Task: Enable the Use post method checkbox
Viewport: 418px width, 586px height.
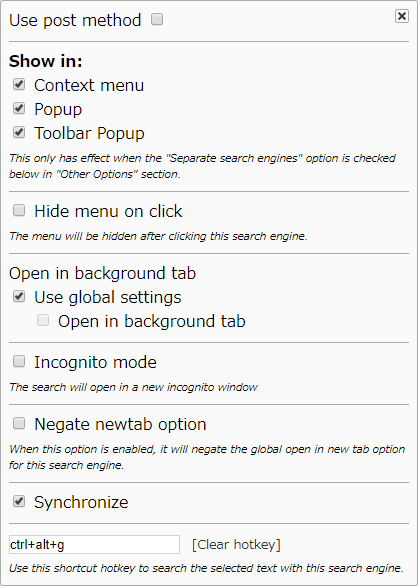Action: pyautogui.click(x=157, y=19)
